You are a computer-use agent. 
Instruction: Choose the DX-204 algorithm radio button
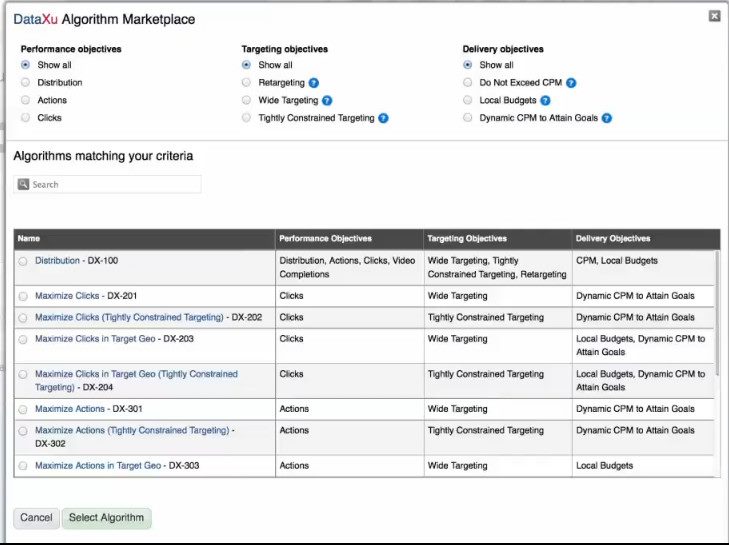[x=23, y=374]
